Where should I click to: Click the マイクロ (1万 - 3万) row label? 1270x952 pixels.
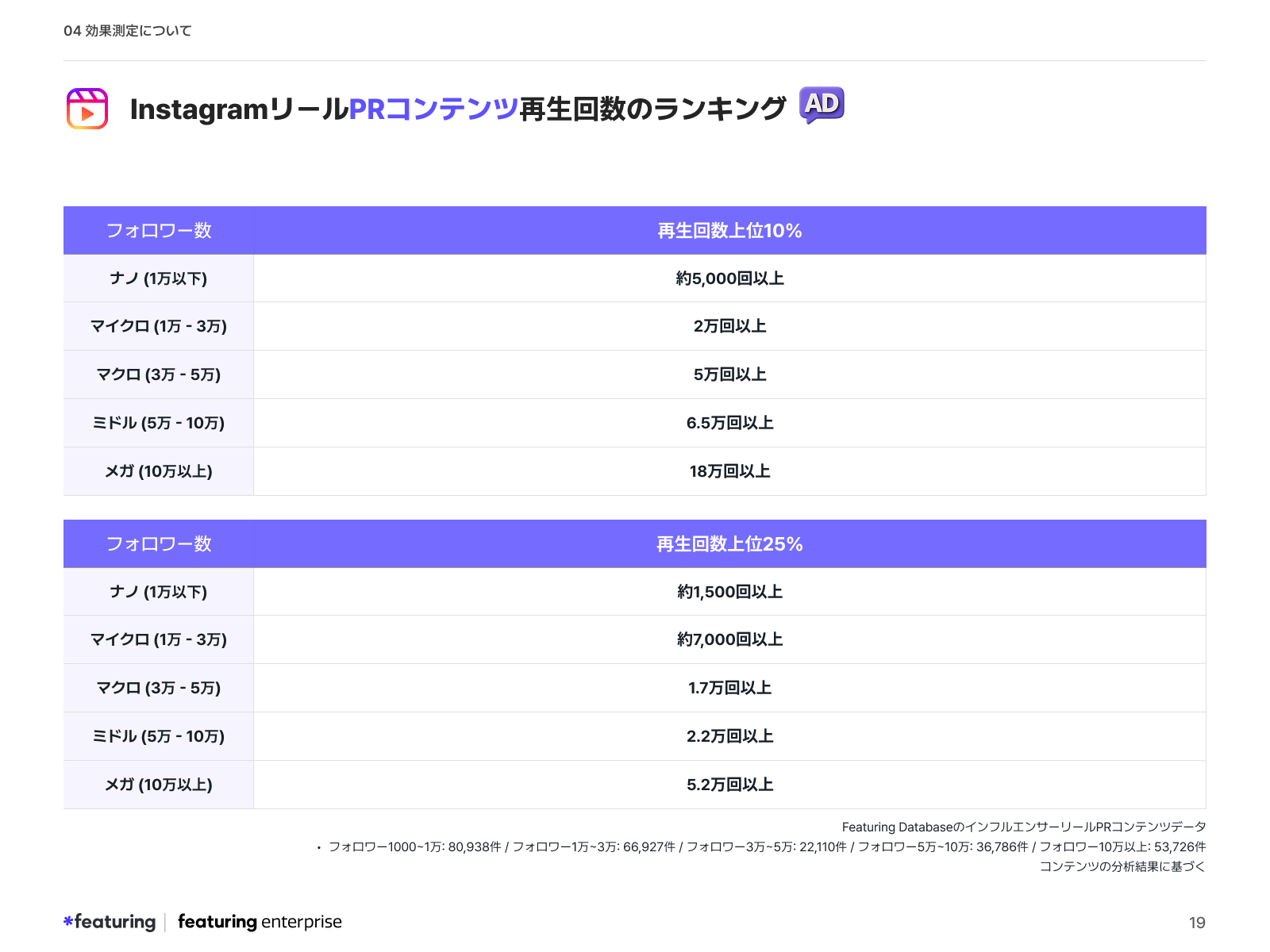158,326
